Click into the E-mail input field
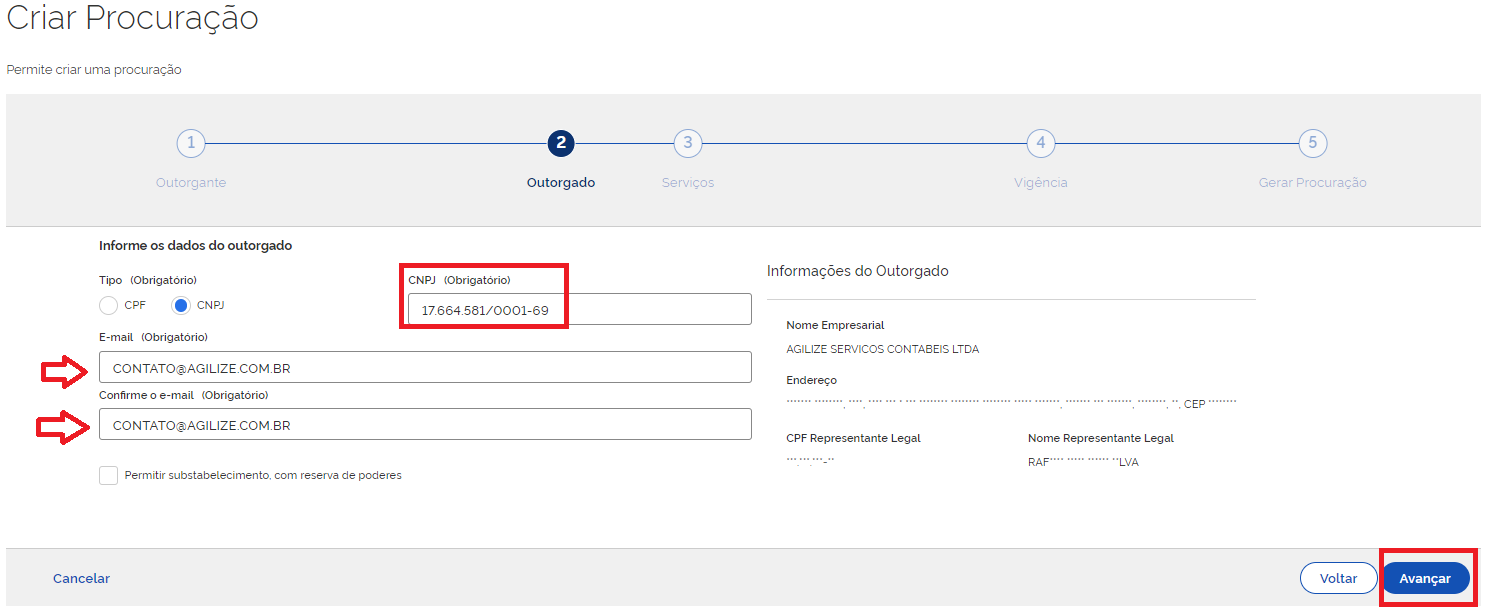The image size is (1491, 615). [425, 367]
